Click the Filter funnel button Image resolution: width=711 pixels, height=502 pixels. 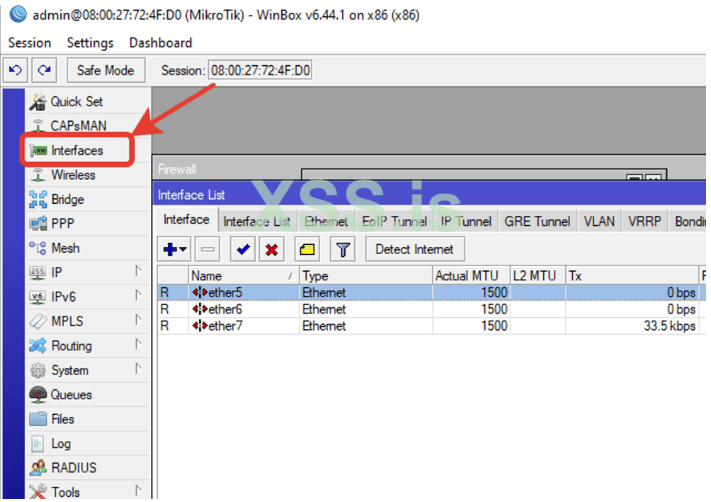[x=343, y=249]
